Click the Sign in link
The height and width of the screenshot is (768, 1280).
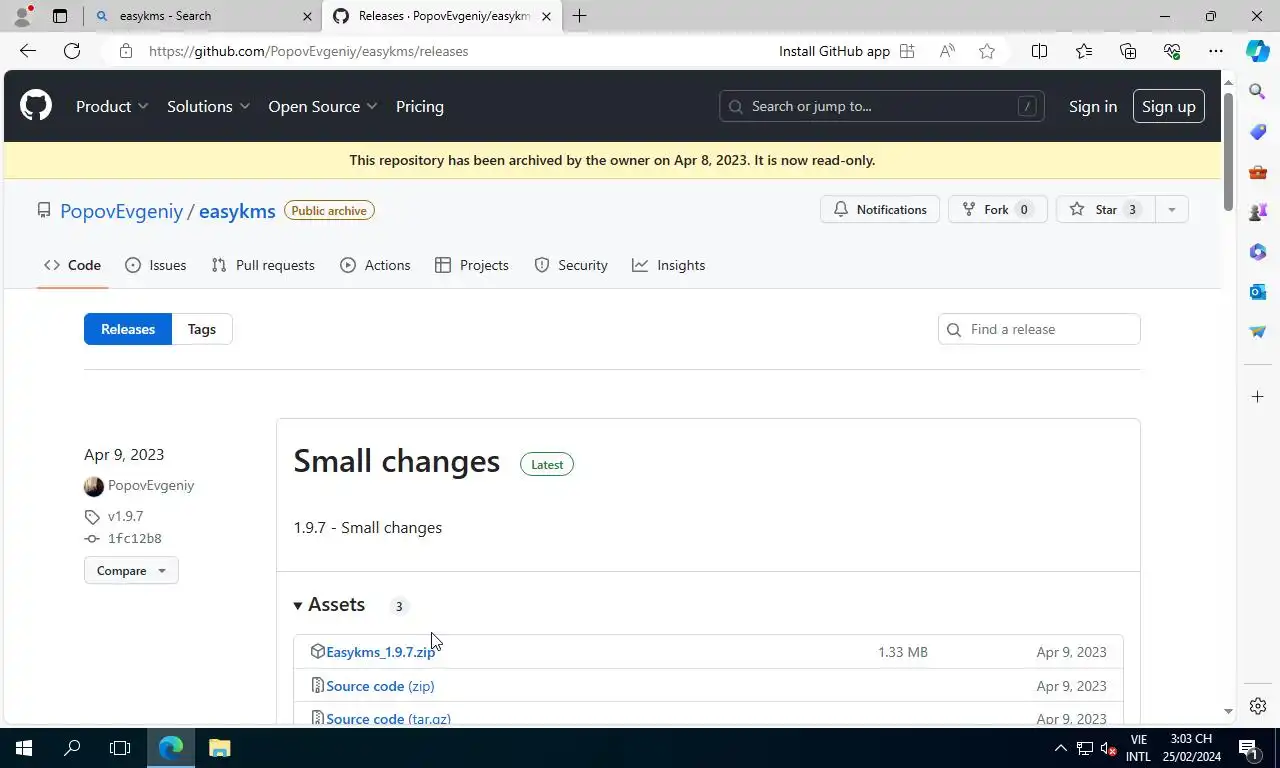1093,106
